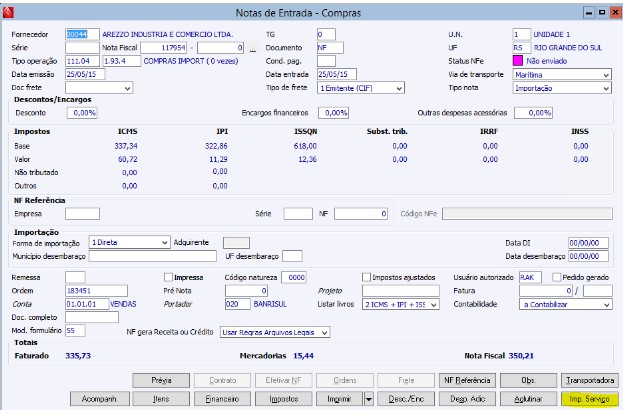Image resolution: width=623 pixels, height=410 pixels.
Task: Click the application icon in title bar
Action: [8, 12]
